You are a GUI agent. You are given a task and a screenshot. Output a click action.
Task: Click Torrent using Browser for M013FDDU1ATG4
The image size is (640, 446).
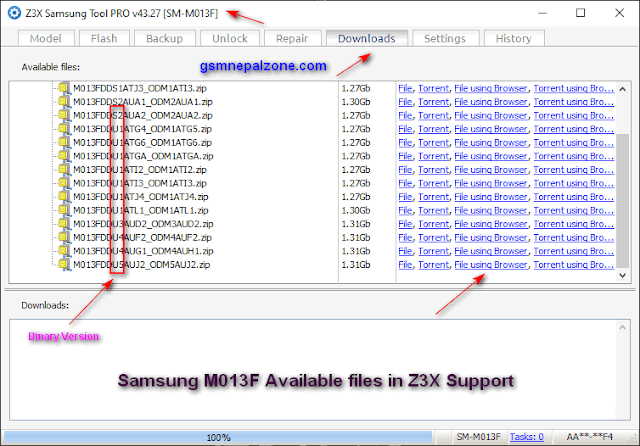(x=574, y=129)
